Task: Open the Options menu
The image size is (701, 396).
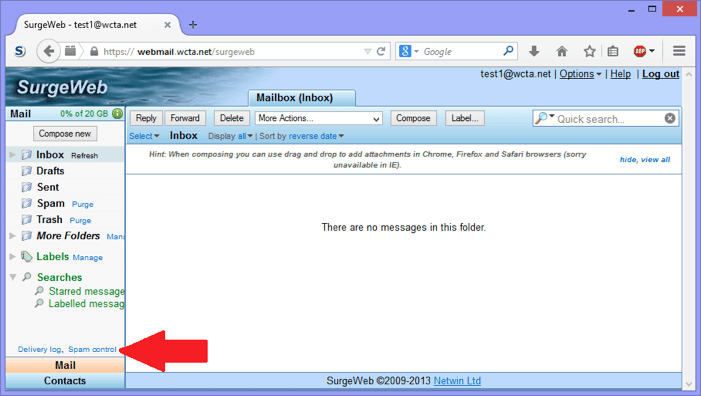Action: (580, 74)
